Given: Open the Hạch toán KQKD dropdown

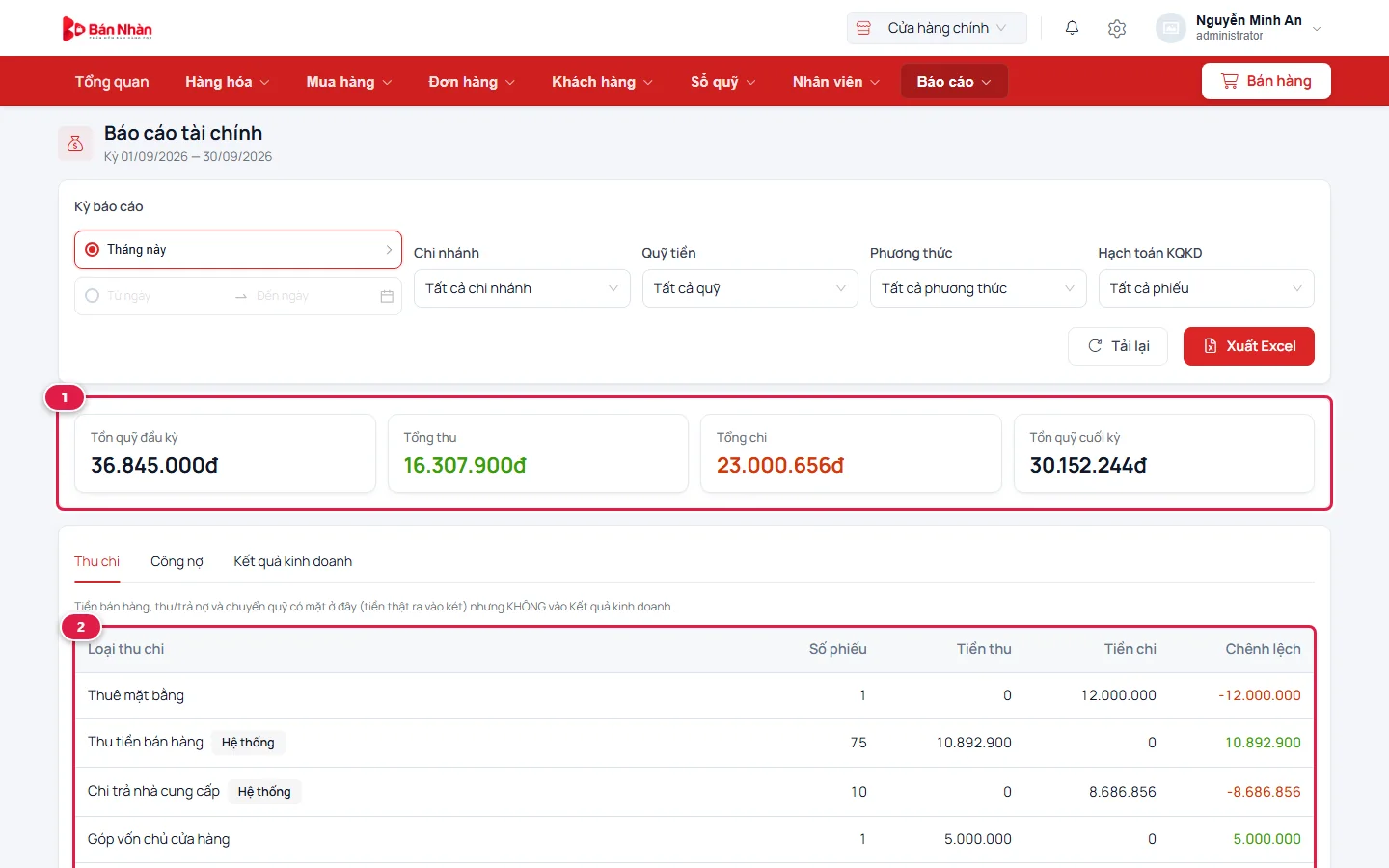Looking at the screenshot, I should (1207, 288).
